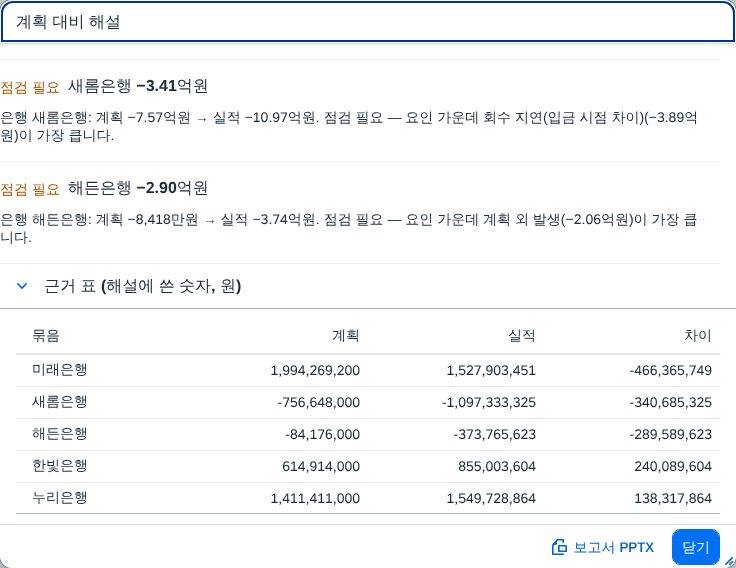Screen dimensions: 736x568
Task: Click the 누리은행 row label
Action: 60,498
